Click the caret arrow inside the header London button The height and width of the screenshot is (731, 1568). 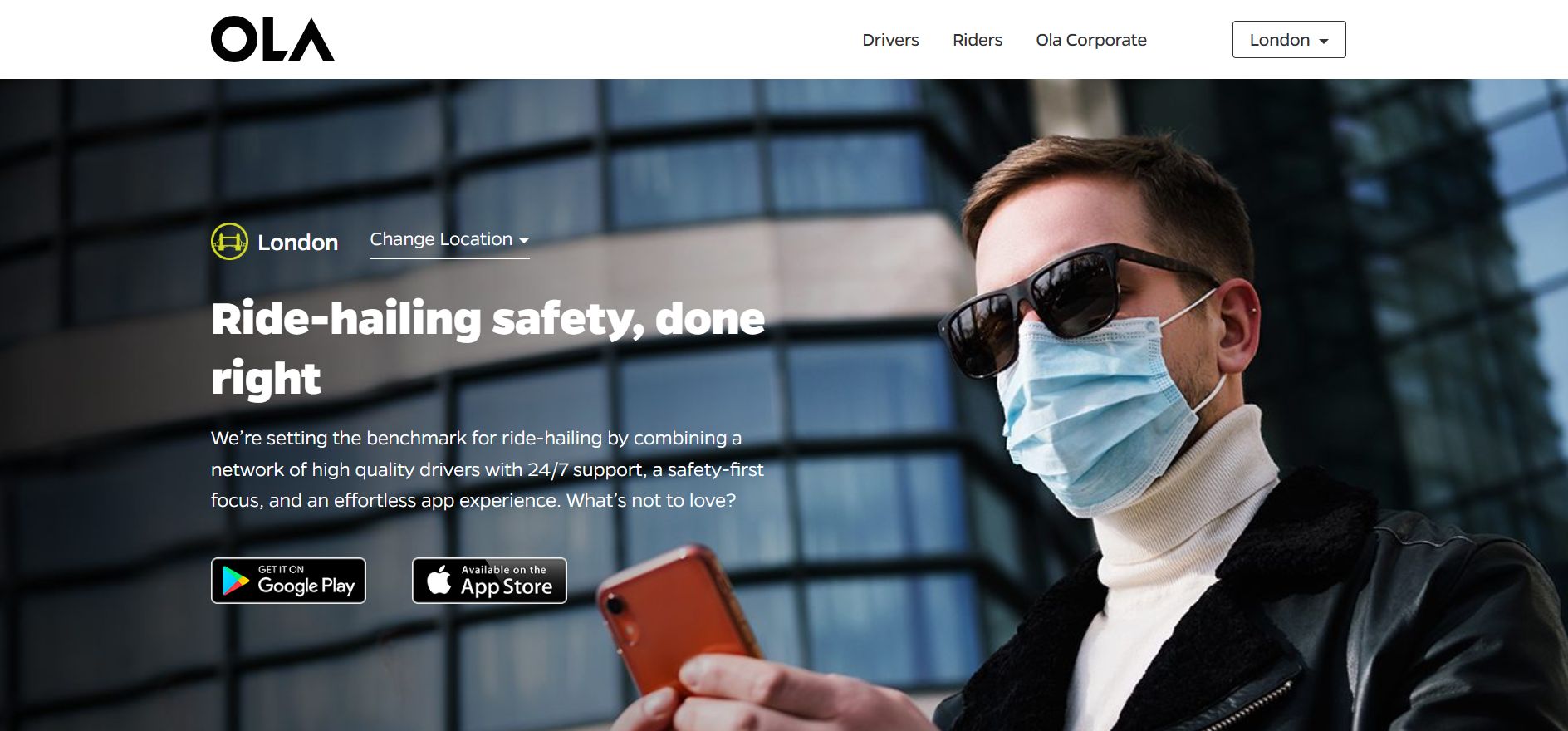point(1324,42)
